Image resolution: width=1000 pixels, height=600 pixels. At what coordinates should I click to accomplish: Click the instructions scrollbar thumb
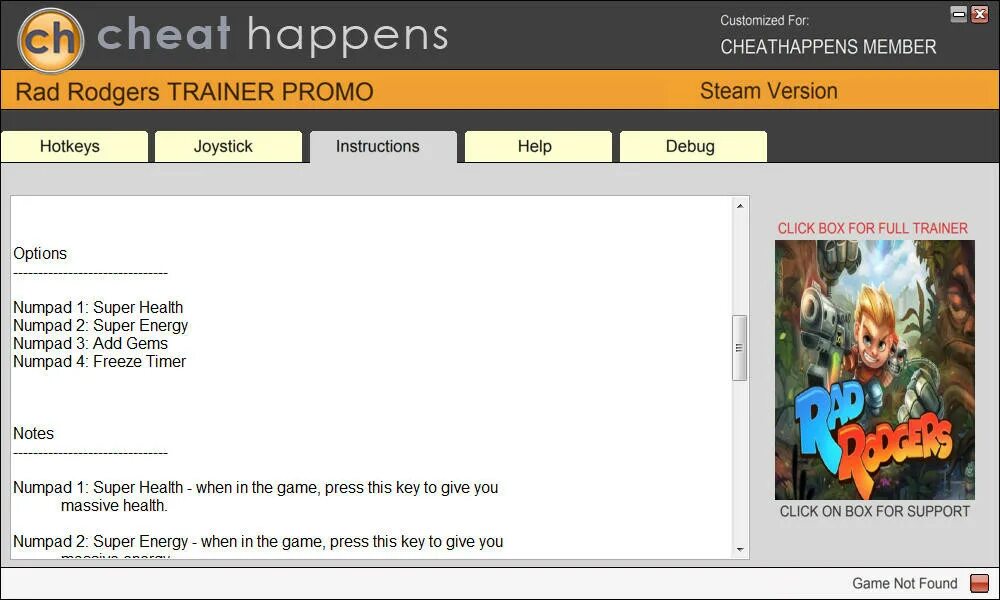click(740, 348)
